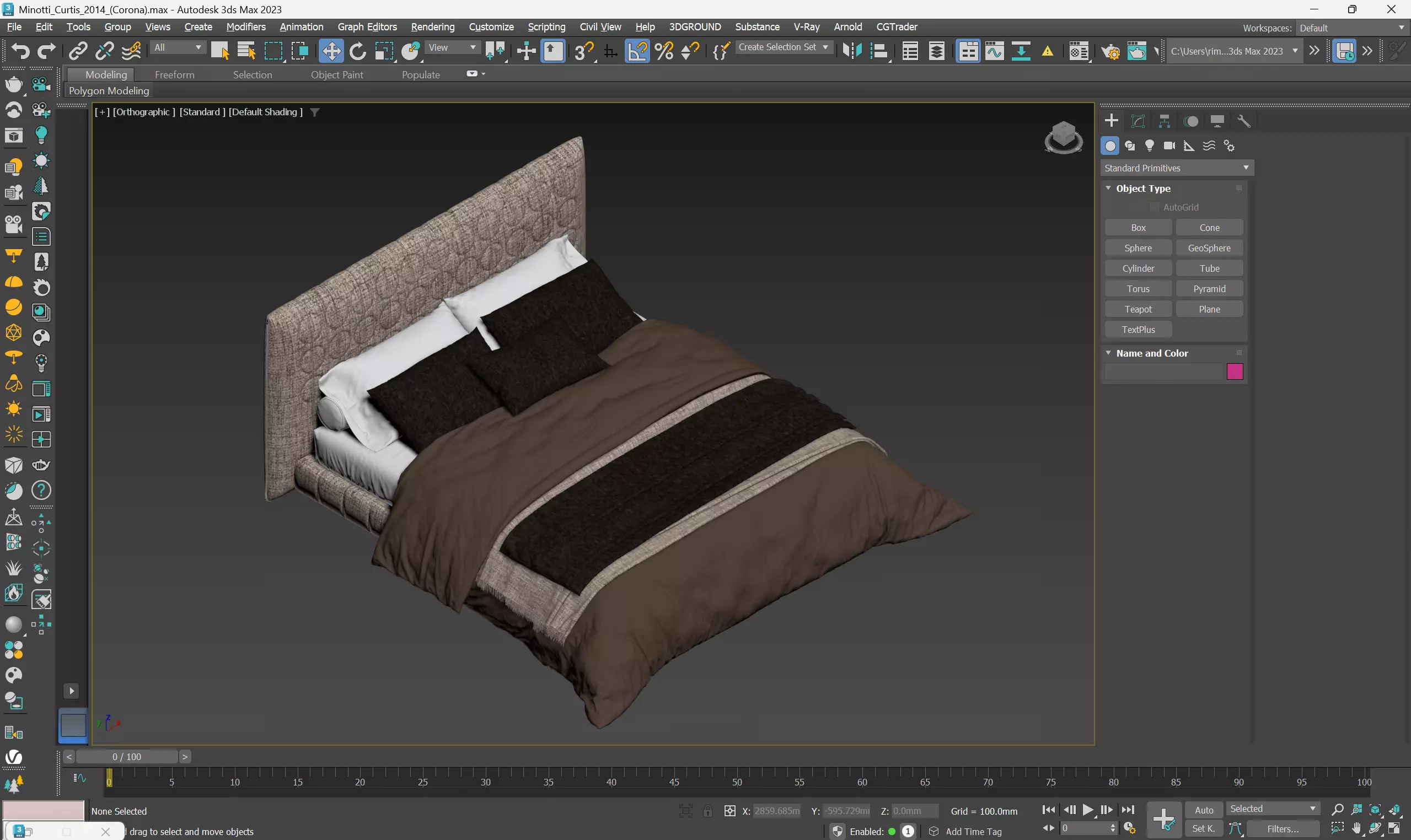This screenshot has height=840, width=1411.
Task: Open the Create Selection Set dropdown
Action: point(784,47)
